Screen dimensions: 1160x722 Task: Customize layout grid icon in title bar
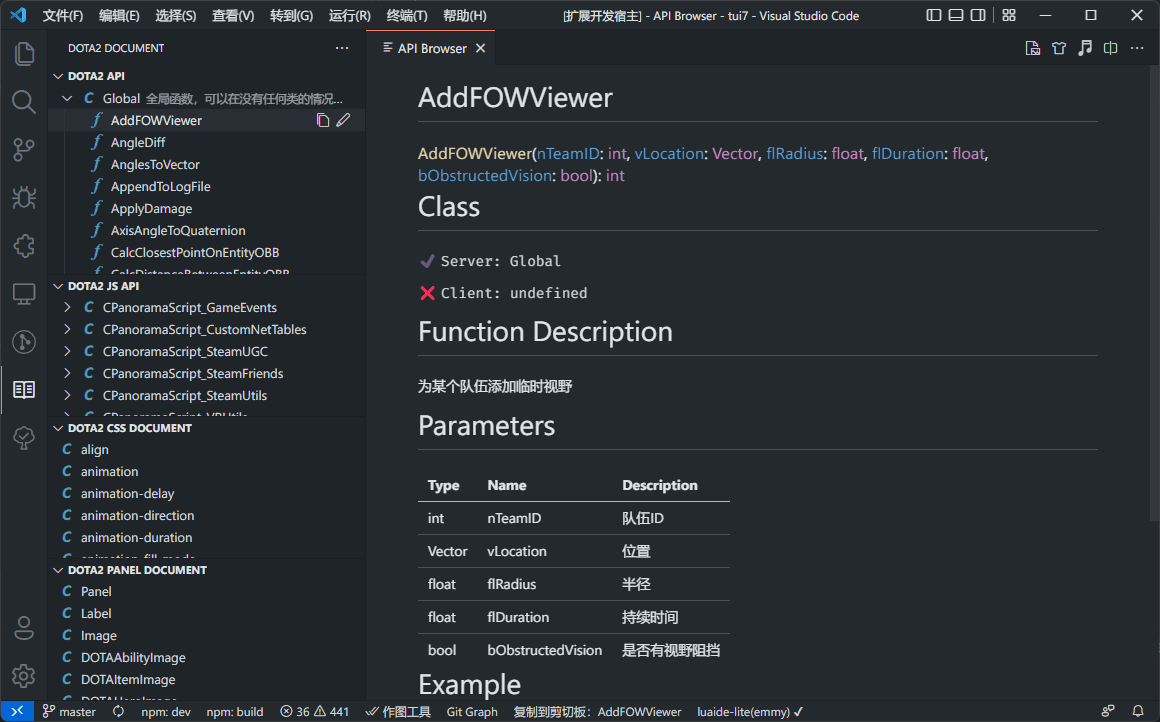(x=1009, y=16)
